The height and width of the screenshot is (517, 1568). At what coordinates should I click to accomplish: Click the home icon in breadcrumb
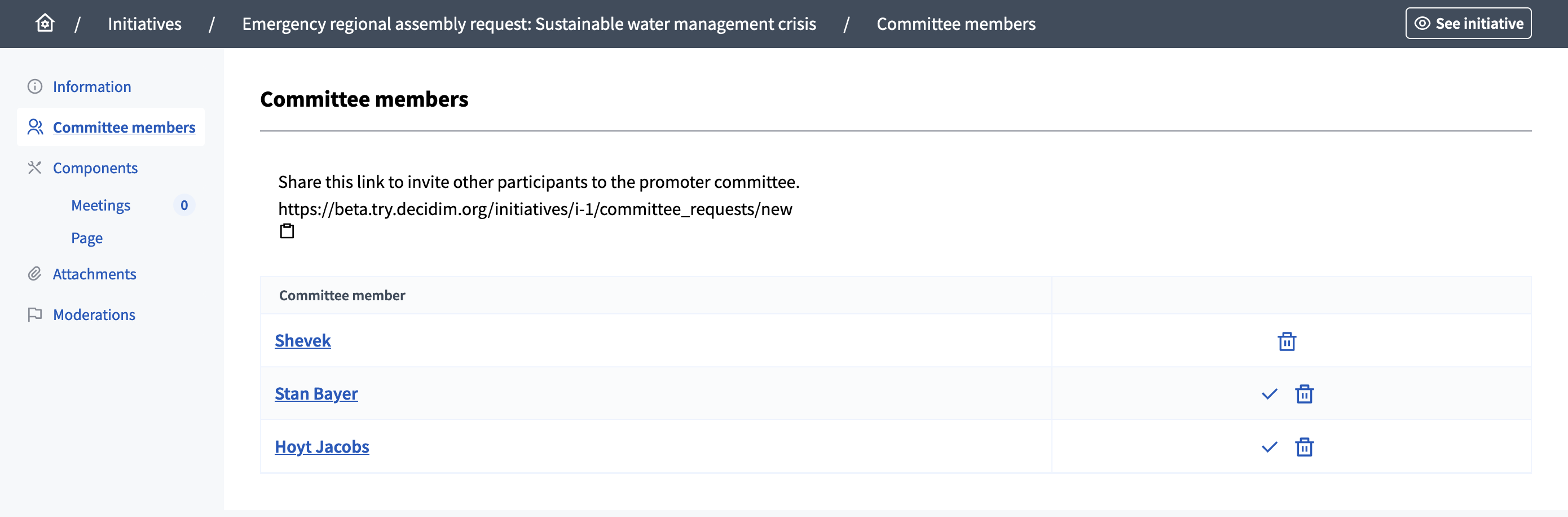click(45, 23)
